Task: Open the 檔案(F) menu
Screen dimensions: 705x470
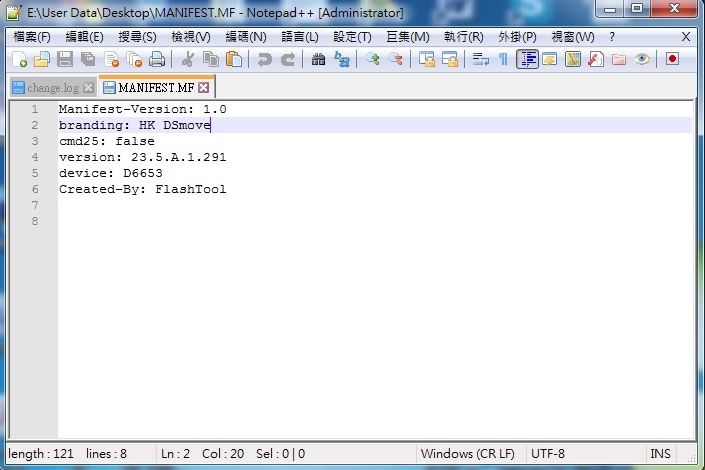Action: click(x=32, y=37)
